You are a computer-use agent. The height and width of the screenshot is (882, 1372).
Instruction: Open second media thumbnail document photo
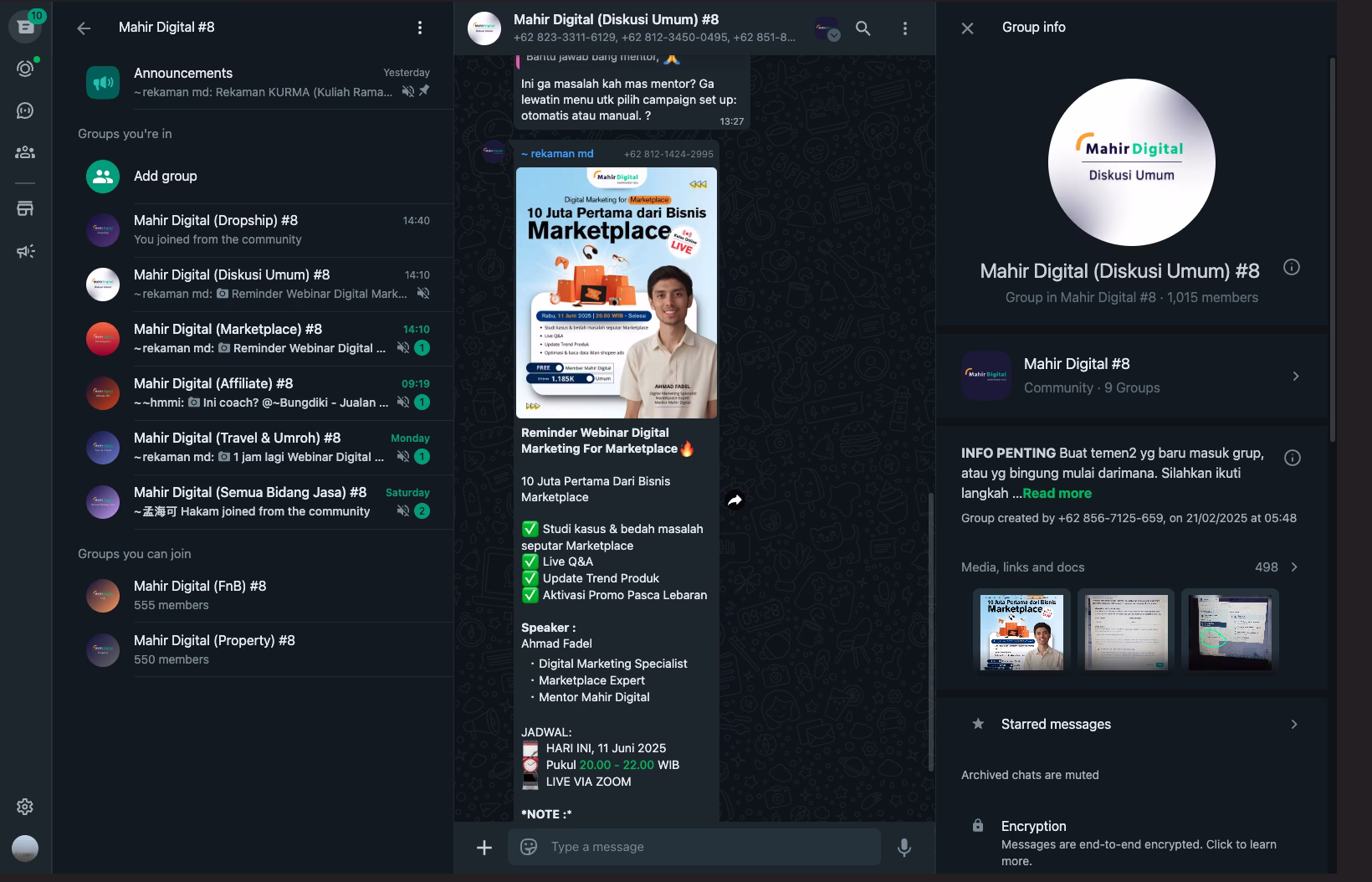tap(1126, 633)
